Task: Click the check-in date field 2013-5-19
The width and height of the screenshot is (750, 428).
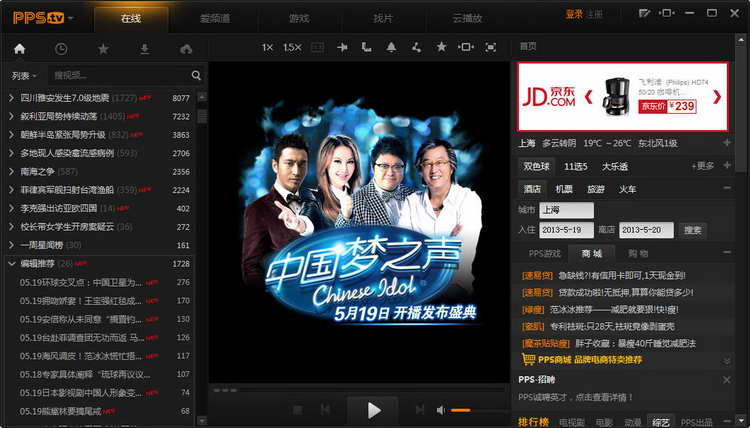Action: [566, 230]
